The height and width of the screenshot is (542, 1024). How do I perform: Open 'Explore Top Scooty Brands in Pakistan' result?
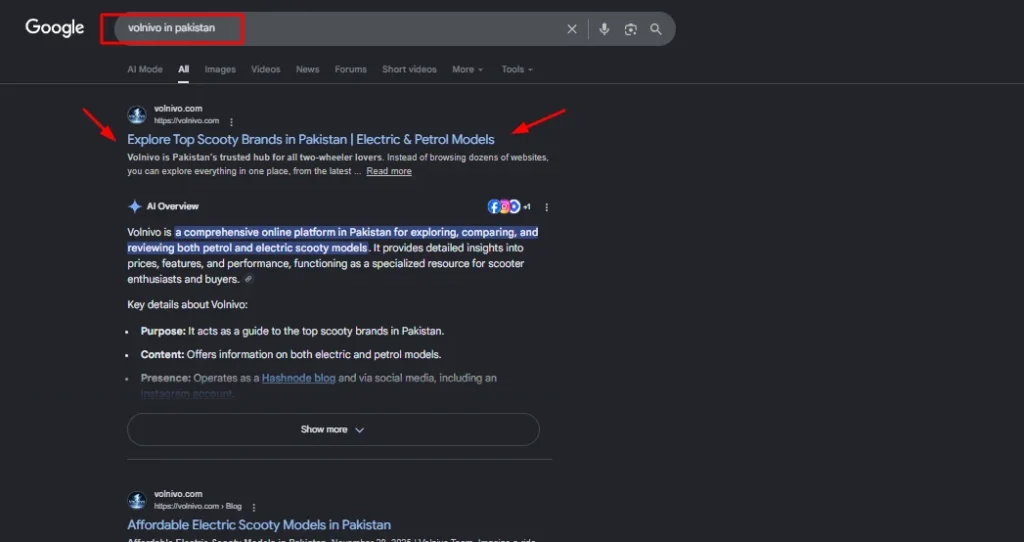[311, 139]
